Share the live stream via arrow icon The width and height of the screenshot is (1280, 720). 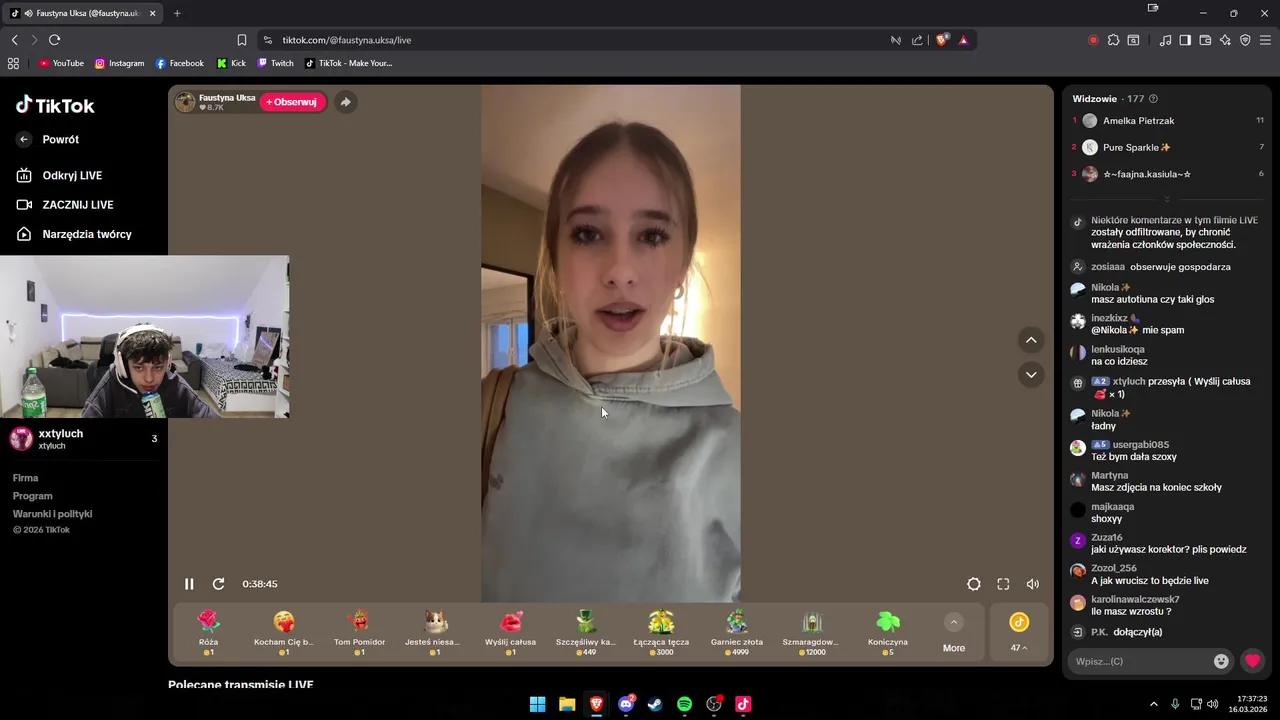tap(345, 102)
